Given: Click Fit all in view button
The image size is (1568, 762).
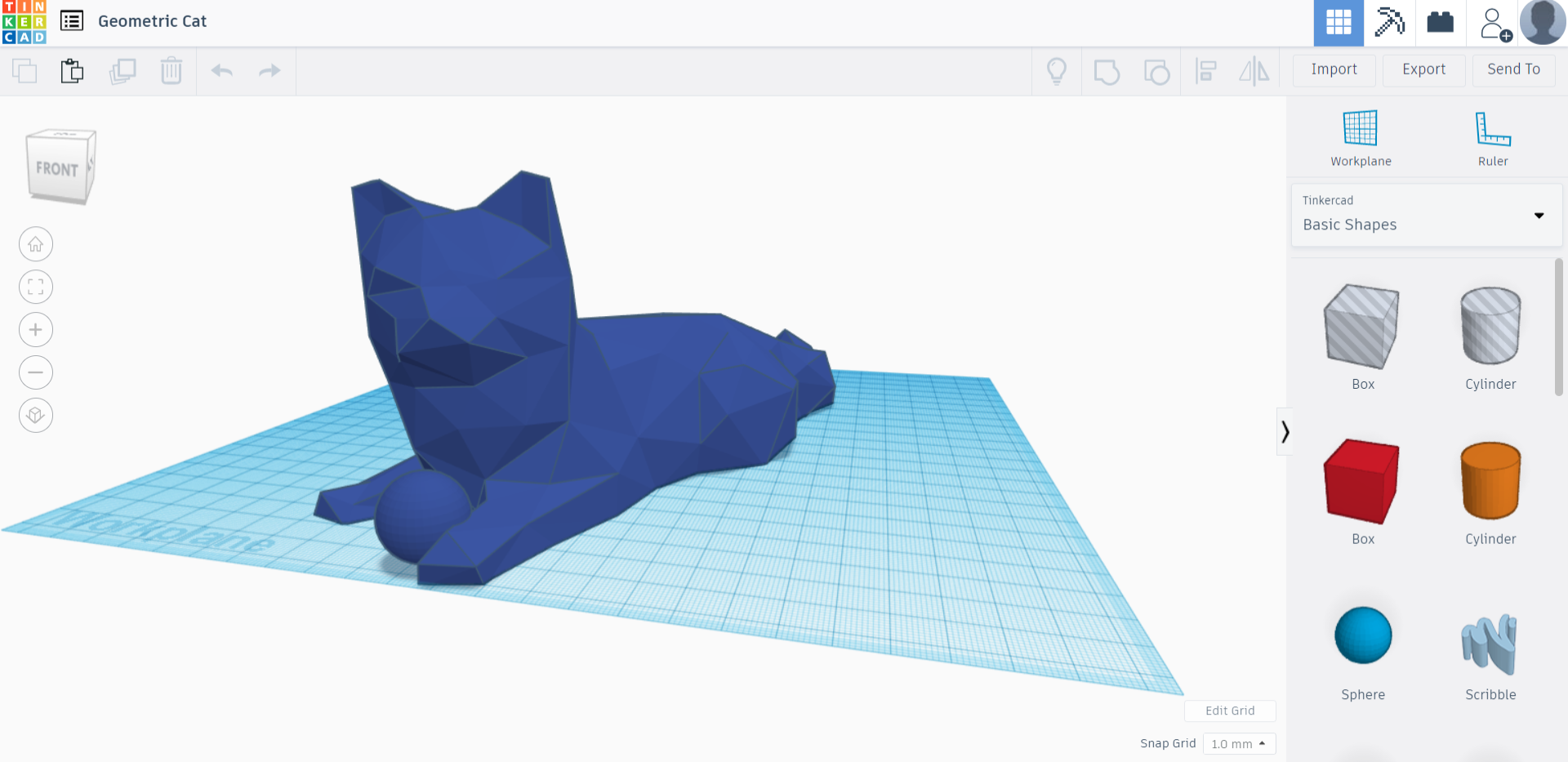Looking at the screenshot, I should [x=36, y=287].
